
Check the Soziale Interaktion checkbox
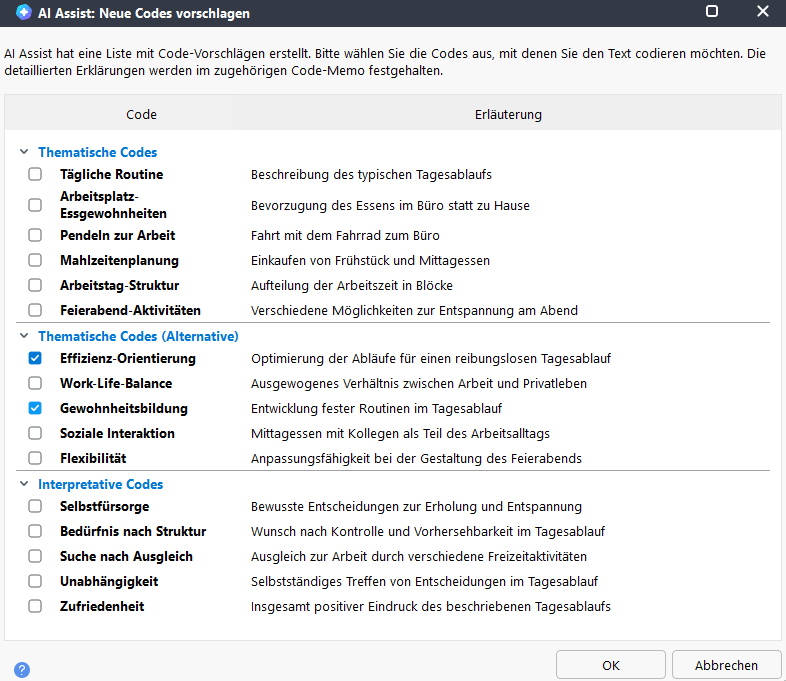35,433
